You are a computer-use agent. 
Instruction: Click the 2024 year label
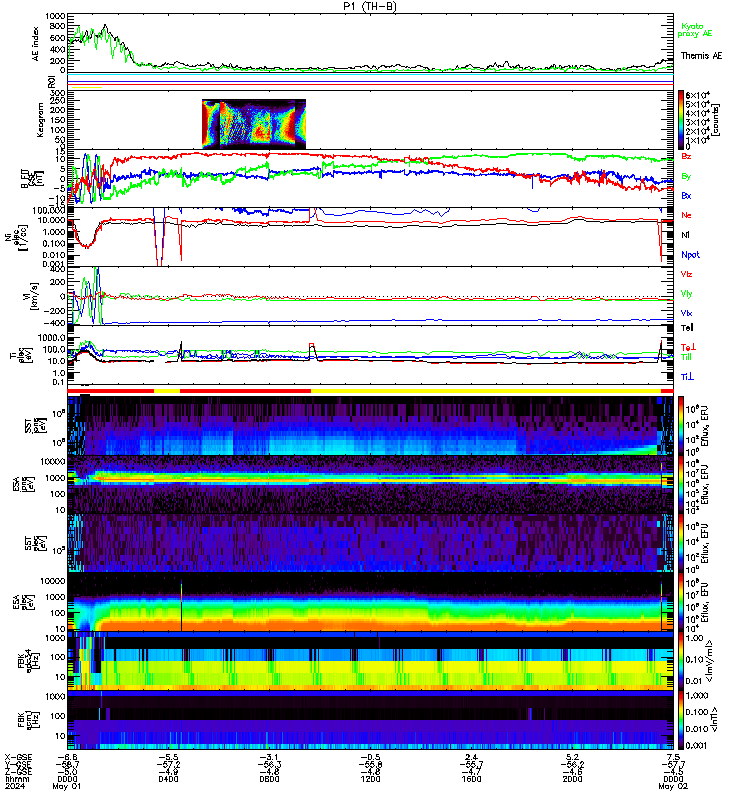[x=15, y=786]
